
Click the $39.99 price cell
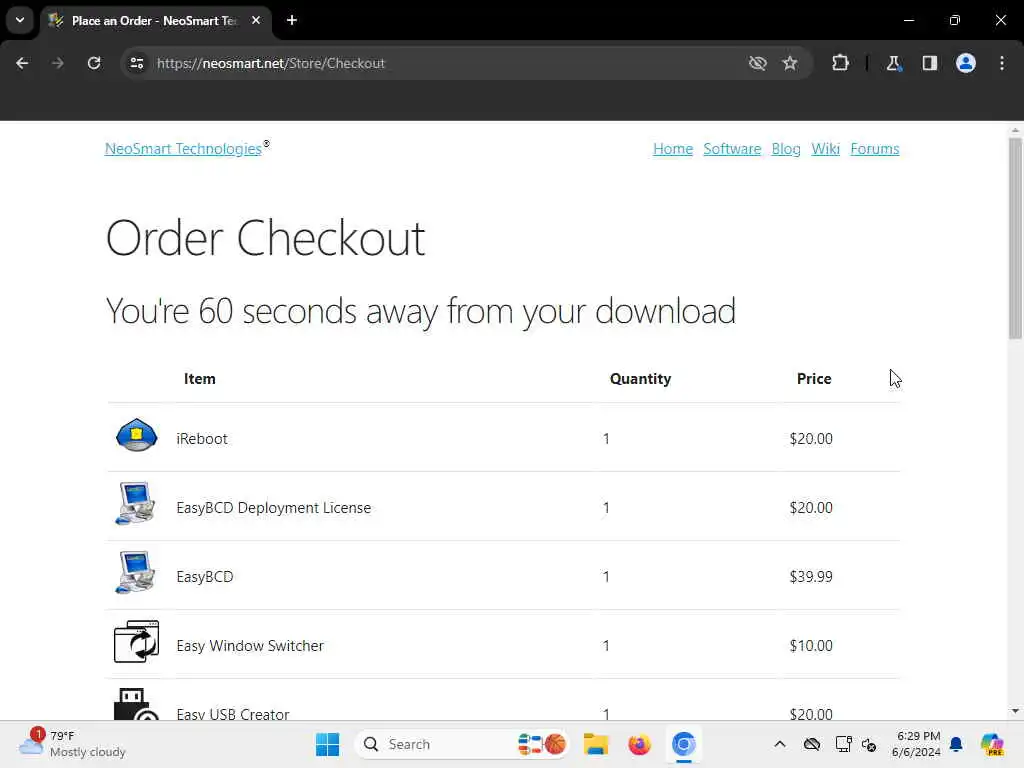pyautogui.click(x=811, y=577)
